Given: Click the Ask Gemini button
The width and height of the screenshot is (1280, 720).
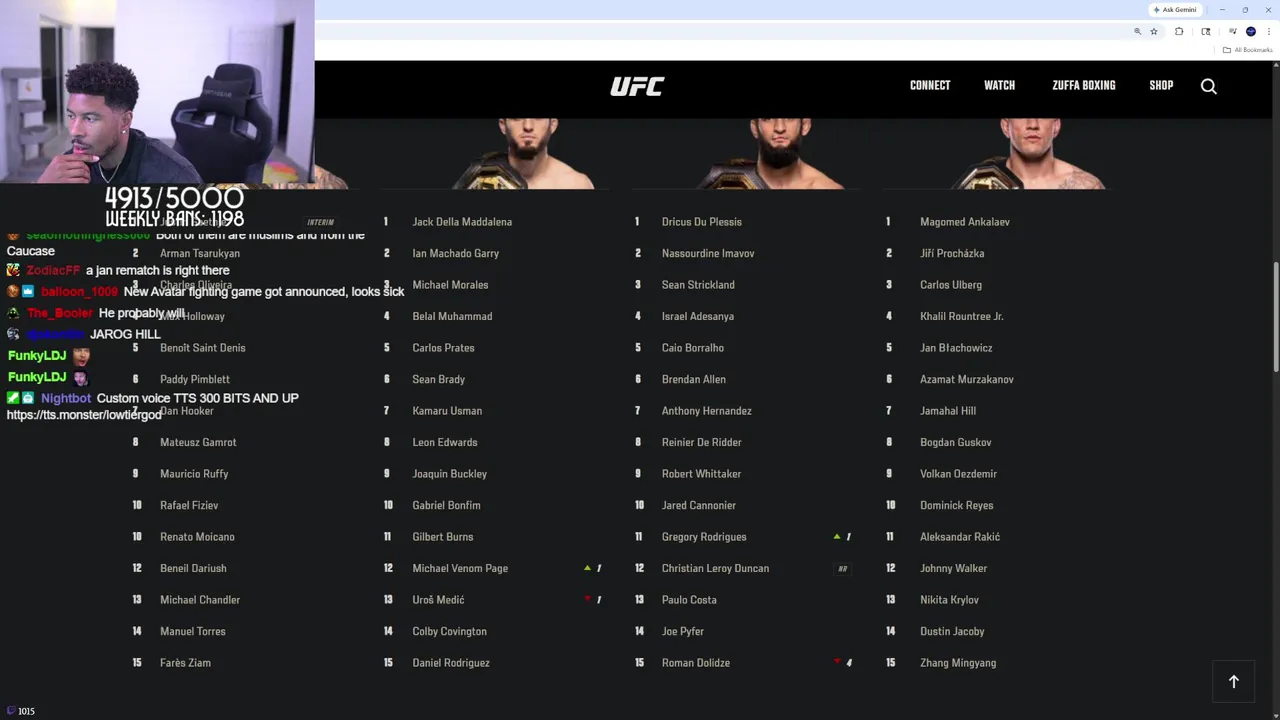Looking at the screenshot, I should pyautogui.click(x=1175, y=10).
